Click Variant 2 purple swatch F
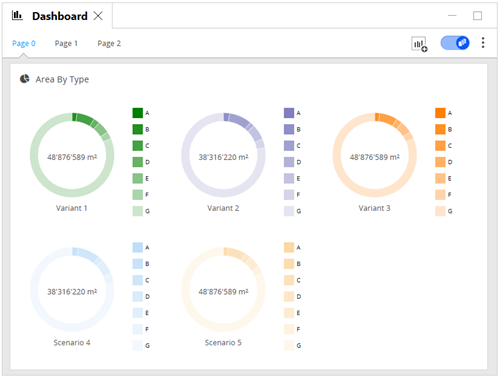 pyautogui.click(x=289, y=195)
